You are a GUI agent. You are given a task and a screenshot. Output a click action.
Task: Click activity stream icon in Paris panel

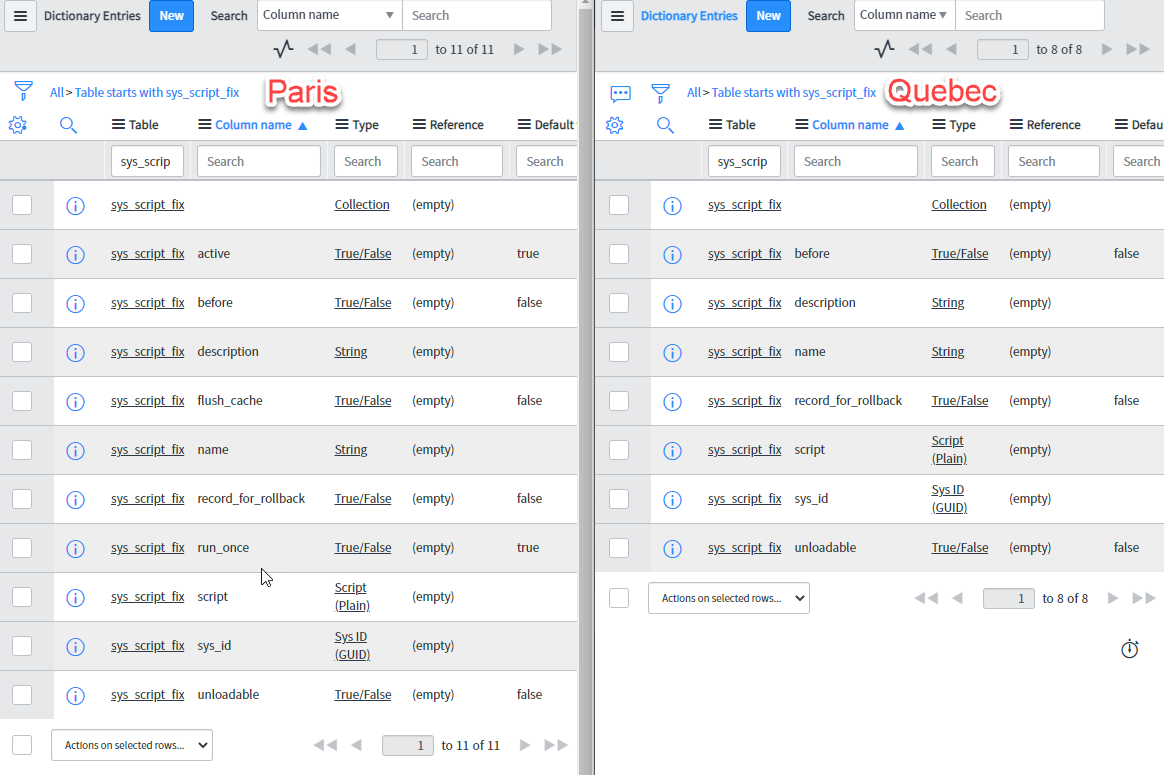coord(283,49)
